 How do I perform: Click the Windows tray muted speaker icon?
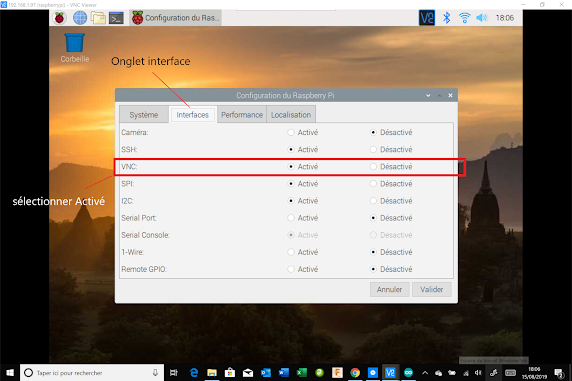tap(478, 373)
